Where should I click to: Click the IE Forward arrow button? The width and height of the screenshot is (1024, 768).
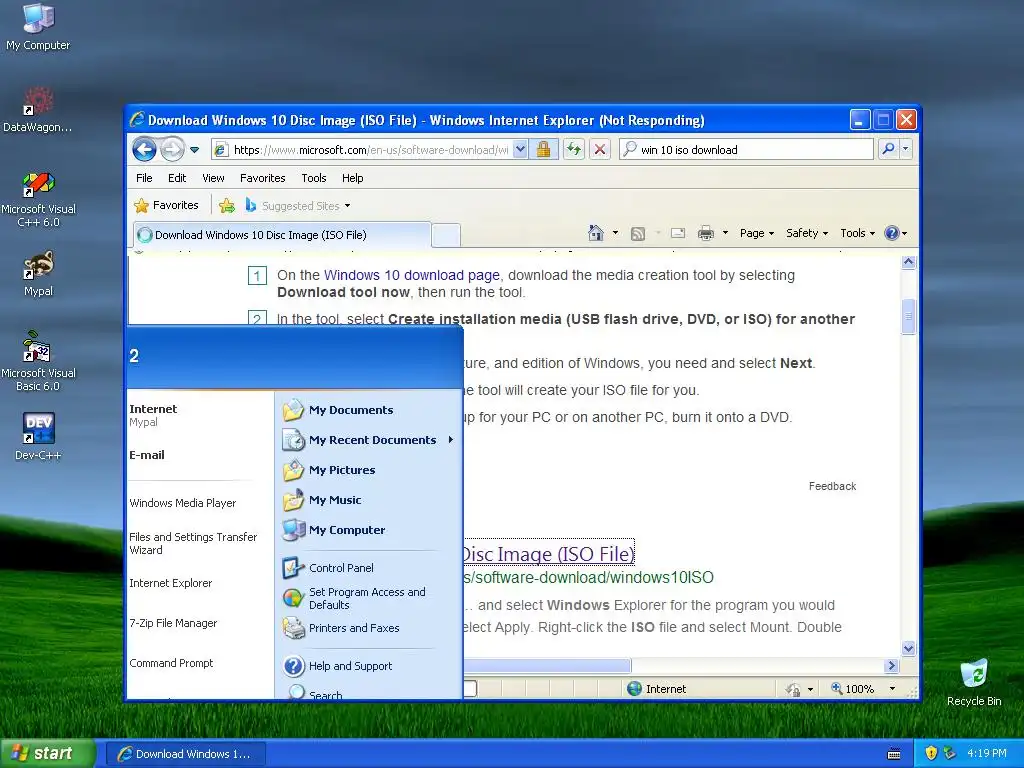(x=172, y=150)
